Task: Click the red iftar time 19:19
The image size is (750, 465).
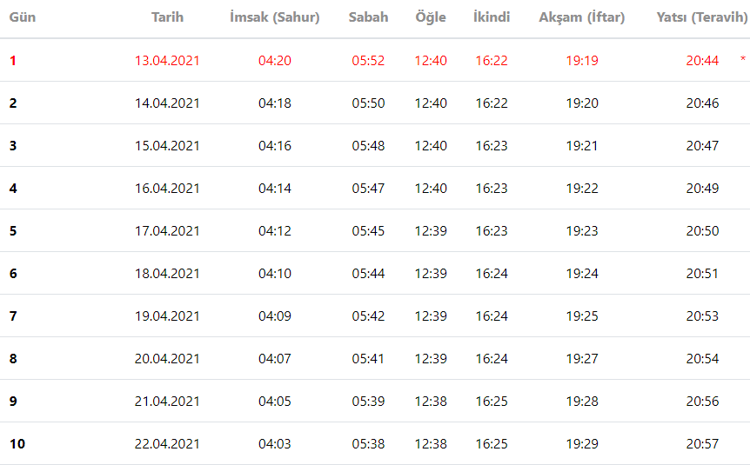Action: 581,60
